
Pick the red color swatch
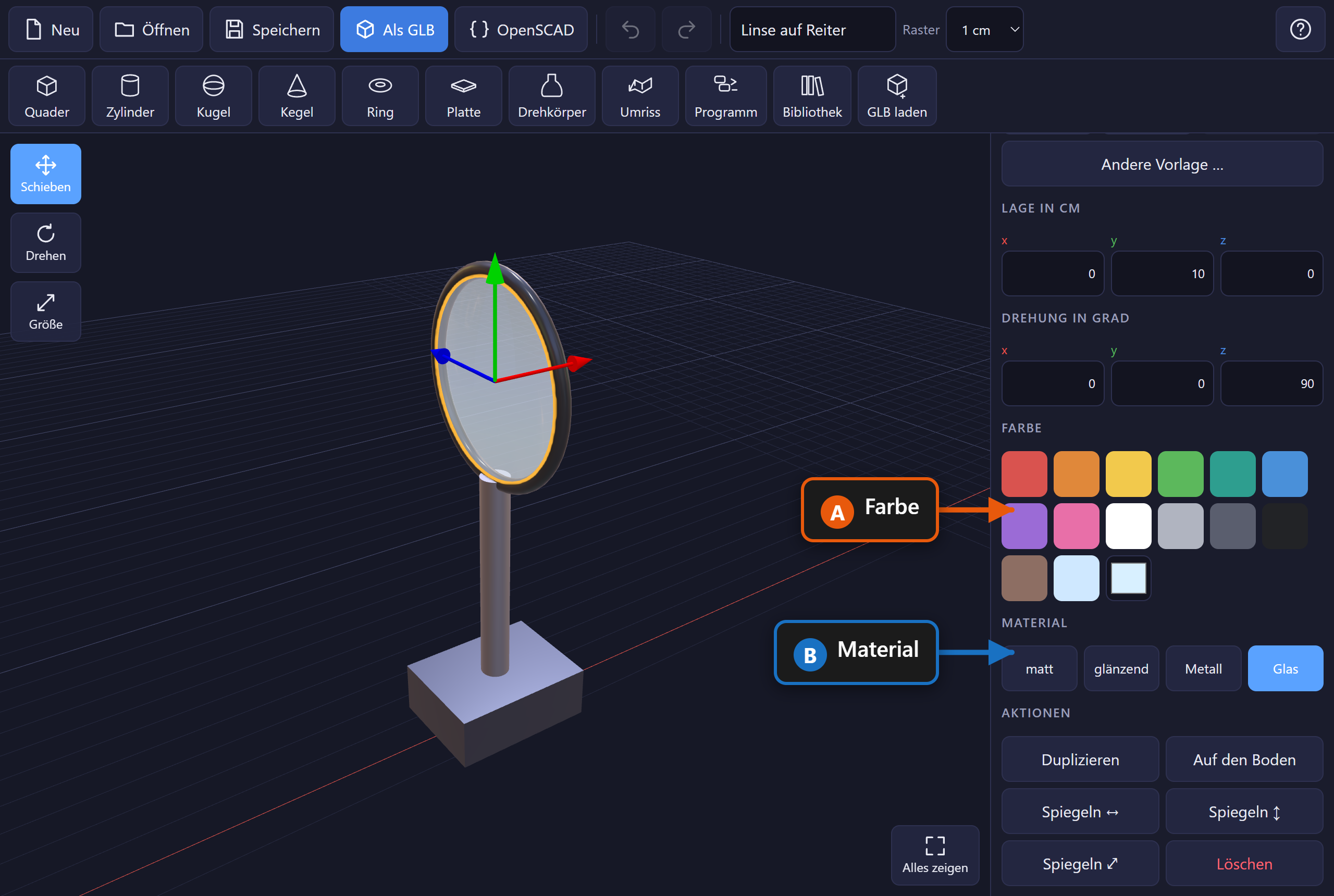coord(1024,474)
